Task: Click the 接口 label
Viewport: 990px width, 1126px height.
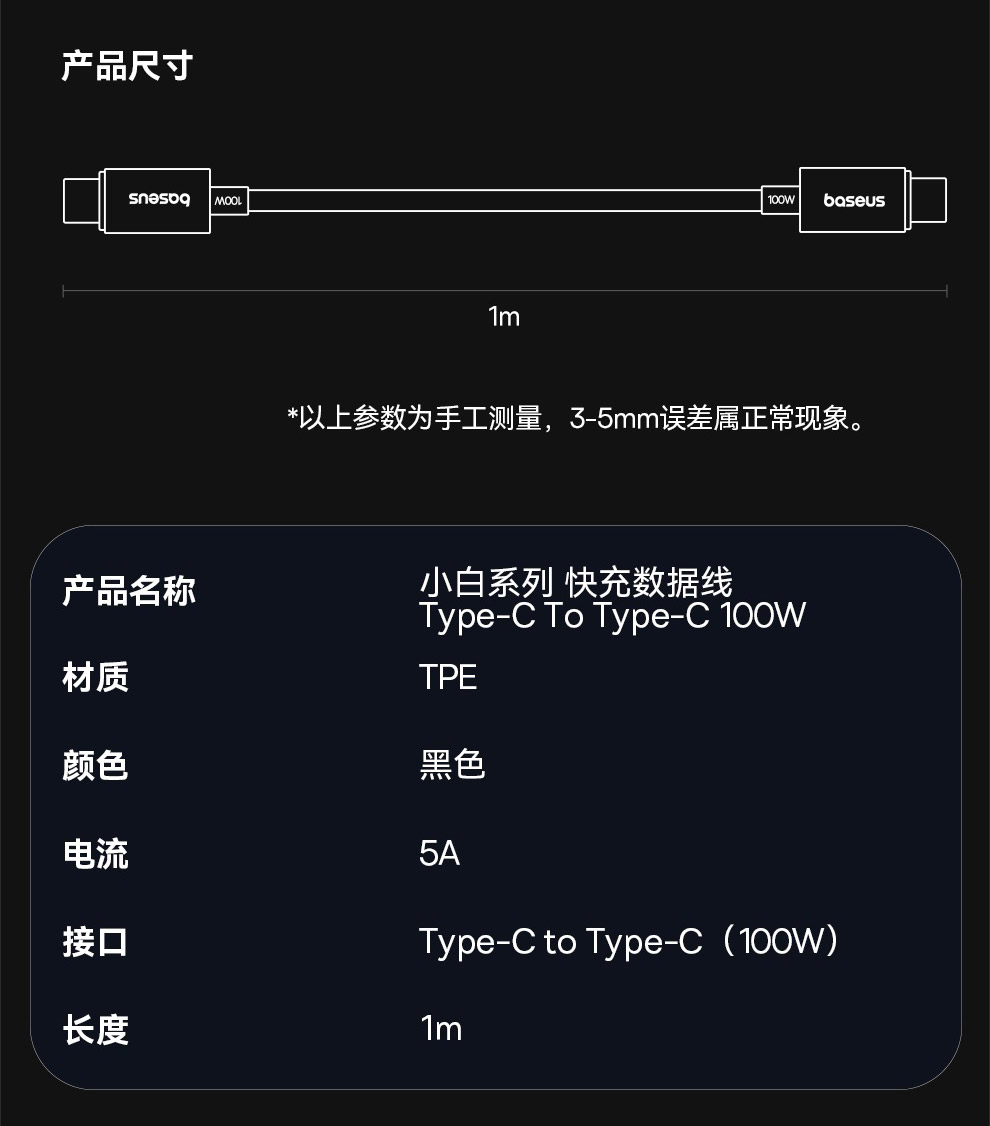Action: coord(95,941)
